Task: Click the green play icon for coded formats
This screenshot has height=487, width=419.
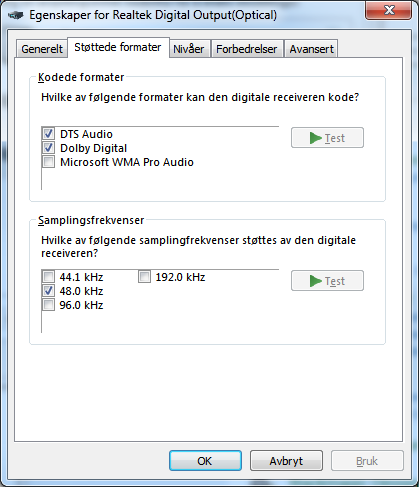Action: [x=315, y=138]
